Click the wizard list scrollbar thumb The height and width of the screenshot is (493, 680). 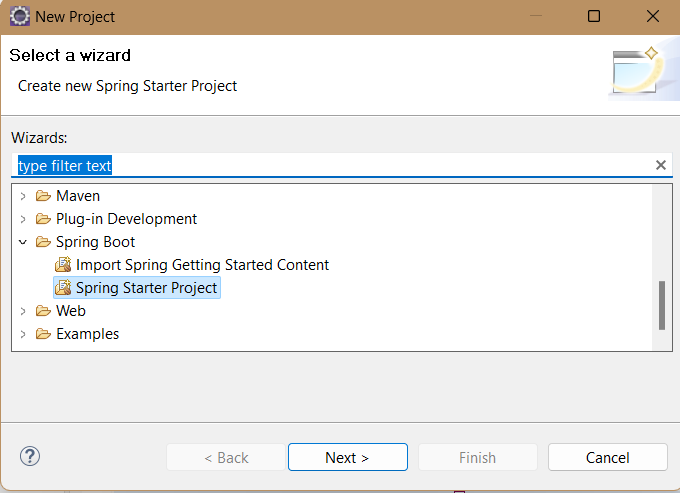(x=661, y=305)
